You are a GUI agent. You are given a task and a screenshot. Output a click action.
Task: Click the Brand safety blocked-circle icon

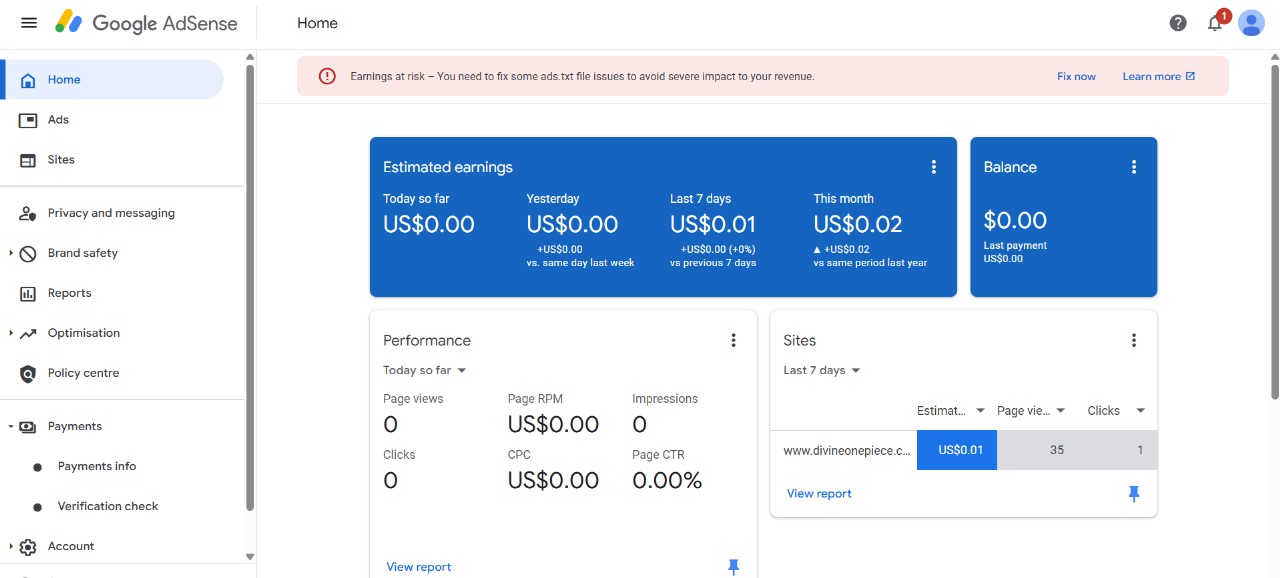click(x=28, y=253)
